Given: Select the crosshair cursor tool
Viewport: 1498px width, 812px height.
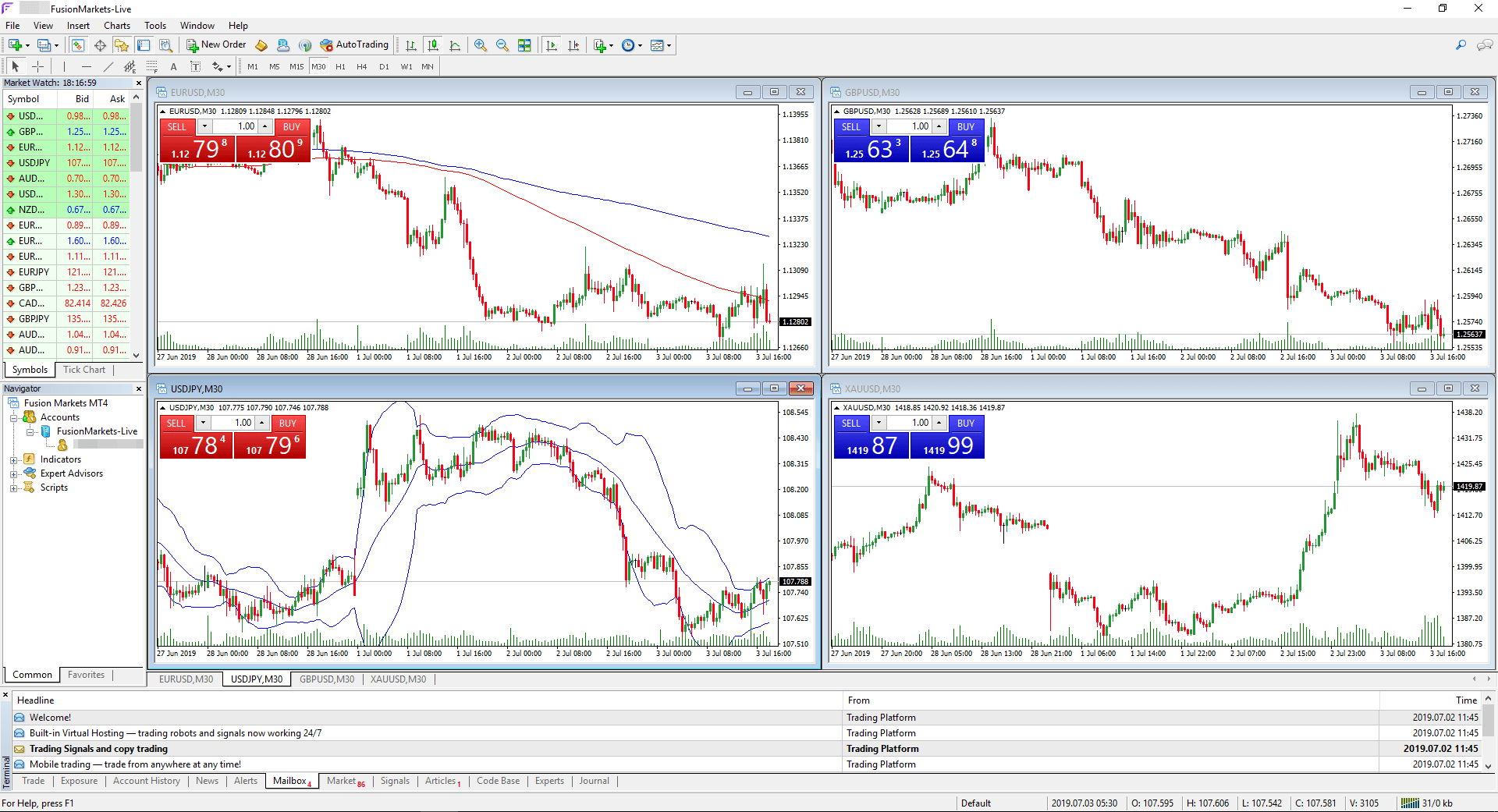Looking at the screenshot, I should [x=37, y=66].
